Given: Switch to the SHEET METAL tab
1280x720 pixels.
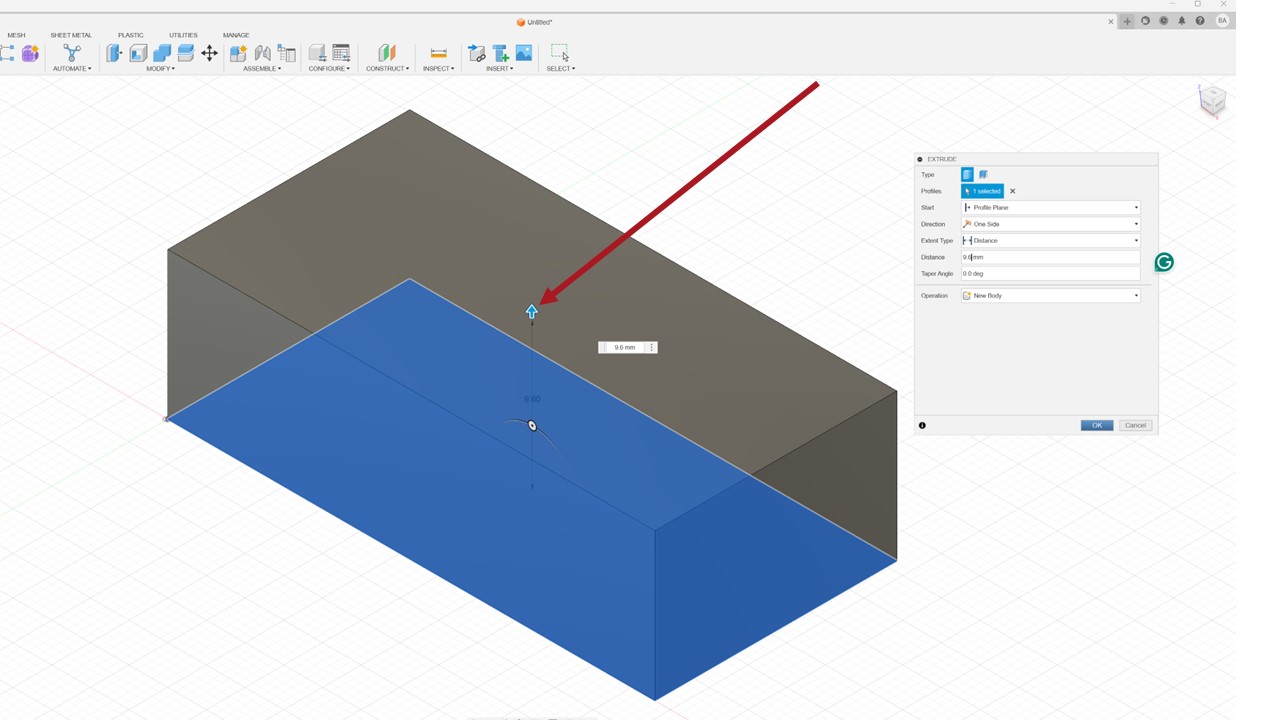Looking at the screenshot, I should click(71, 35).
